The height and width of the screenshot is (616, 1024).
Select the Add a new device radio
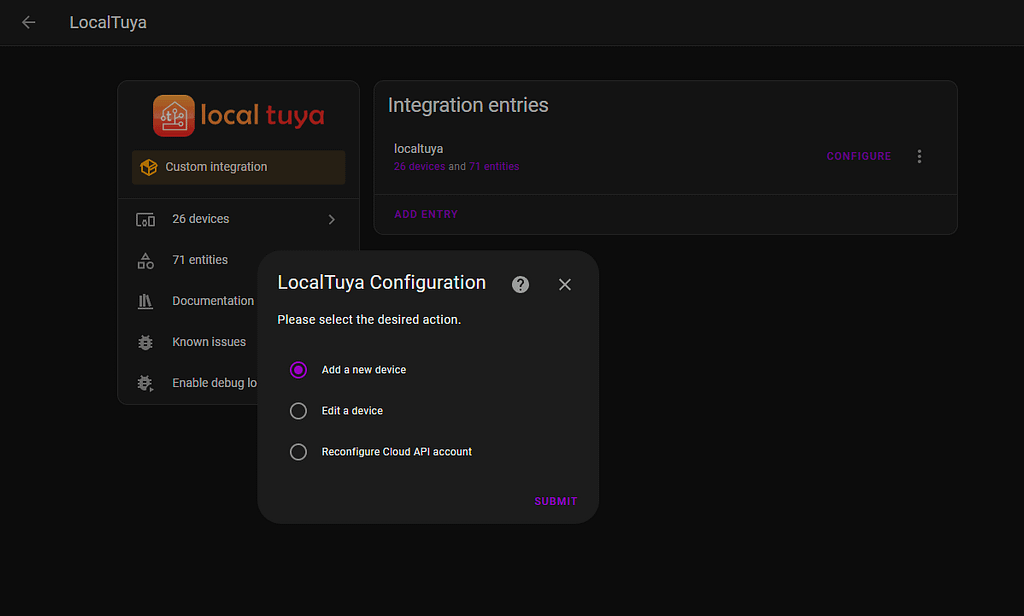click(x=298, y=370)
